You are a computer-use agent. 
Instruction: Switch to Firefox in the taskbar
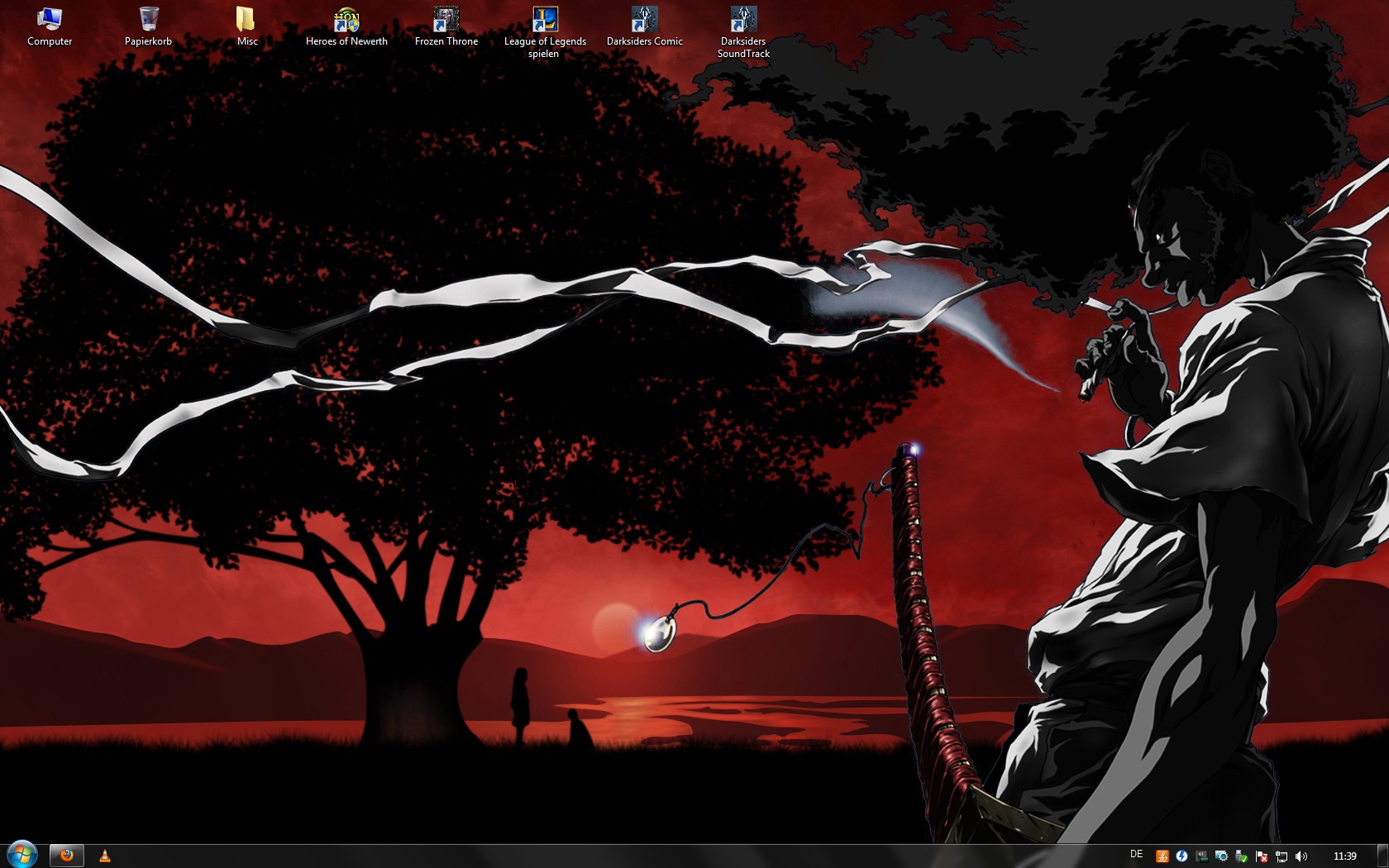pos(67,856)
